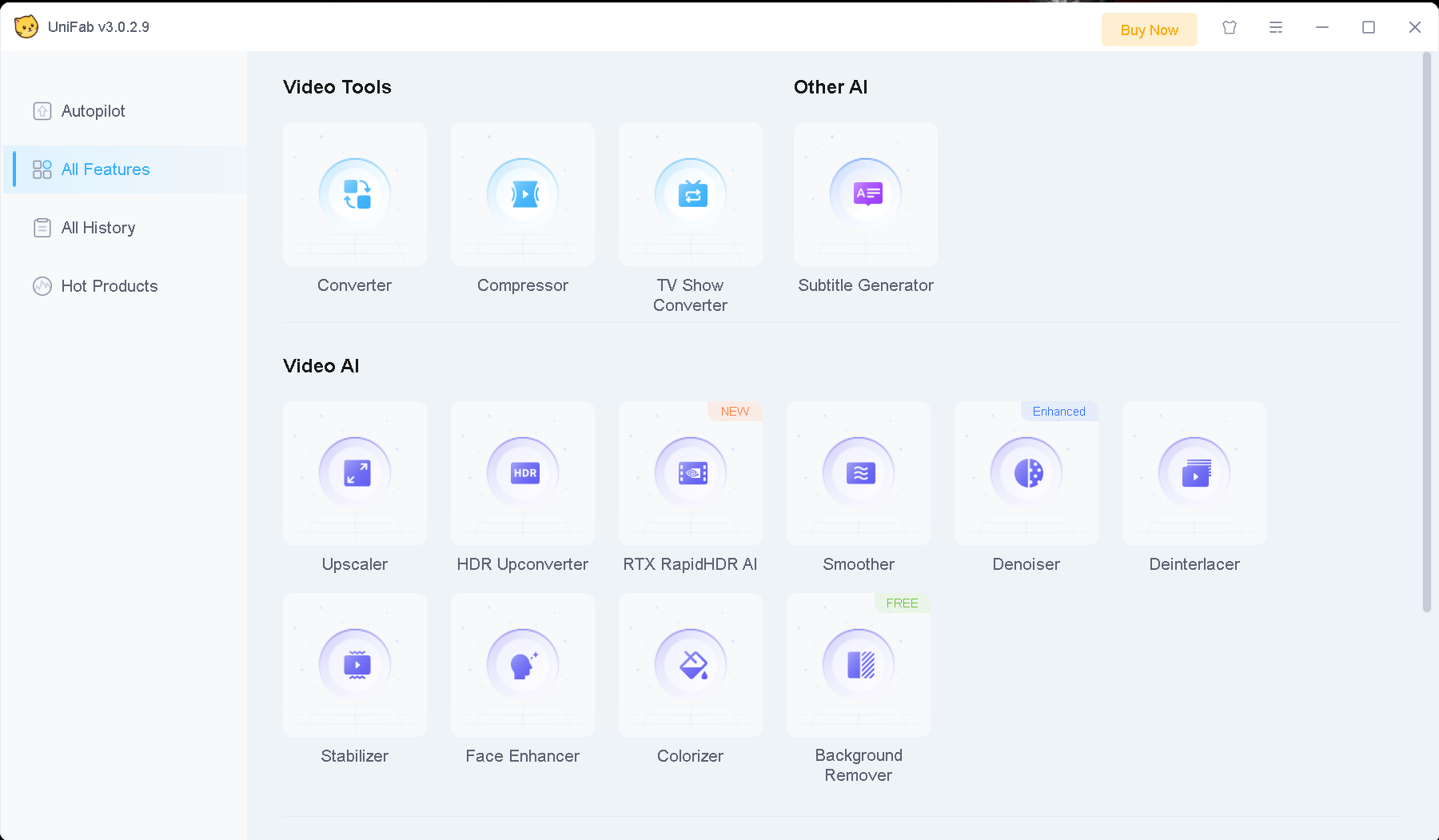This screenshot has width=1439, height=840.
Task: Click the HDR Upconverter label
Action: click(x=523, y=564)
